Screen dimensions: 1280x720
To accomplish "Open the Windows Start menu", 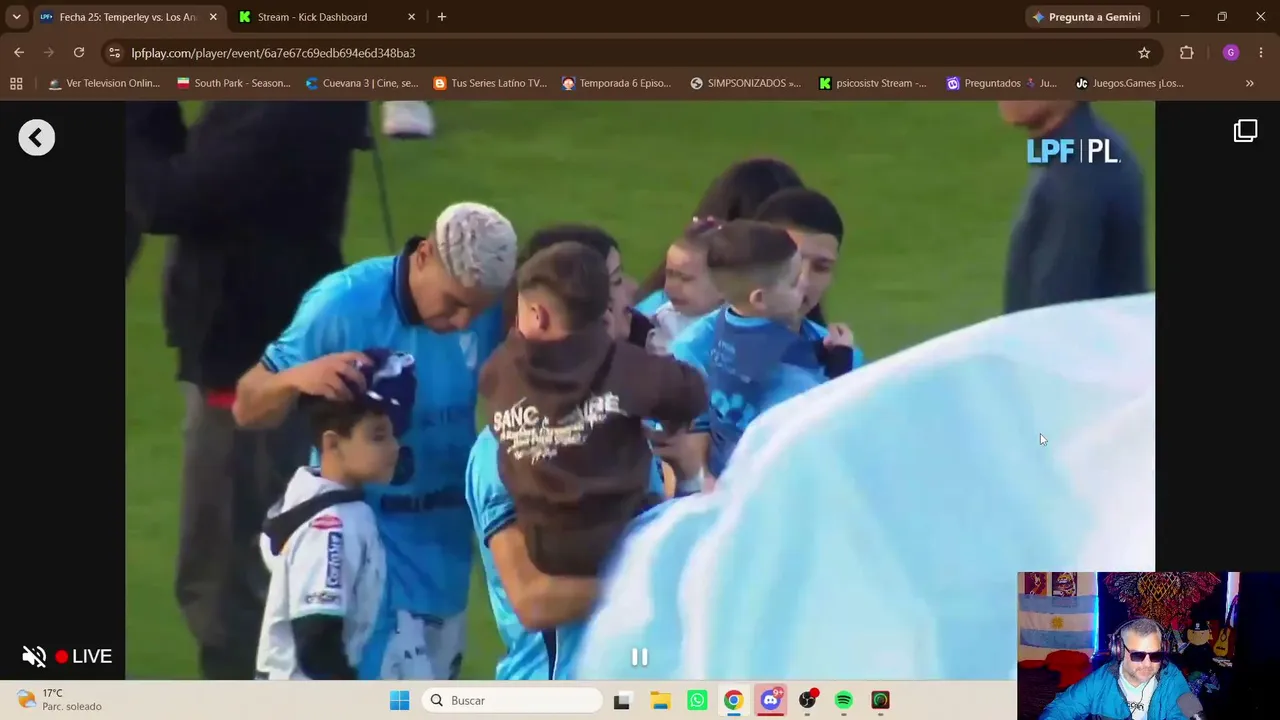I will [x=399, y=700].
